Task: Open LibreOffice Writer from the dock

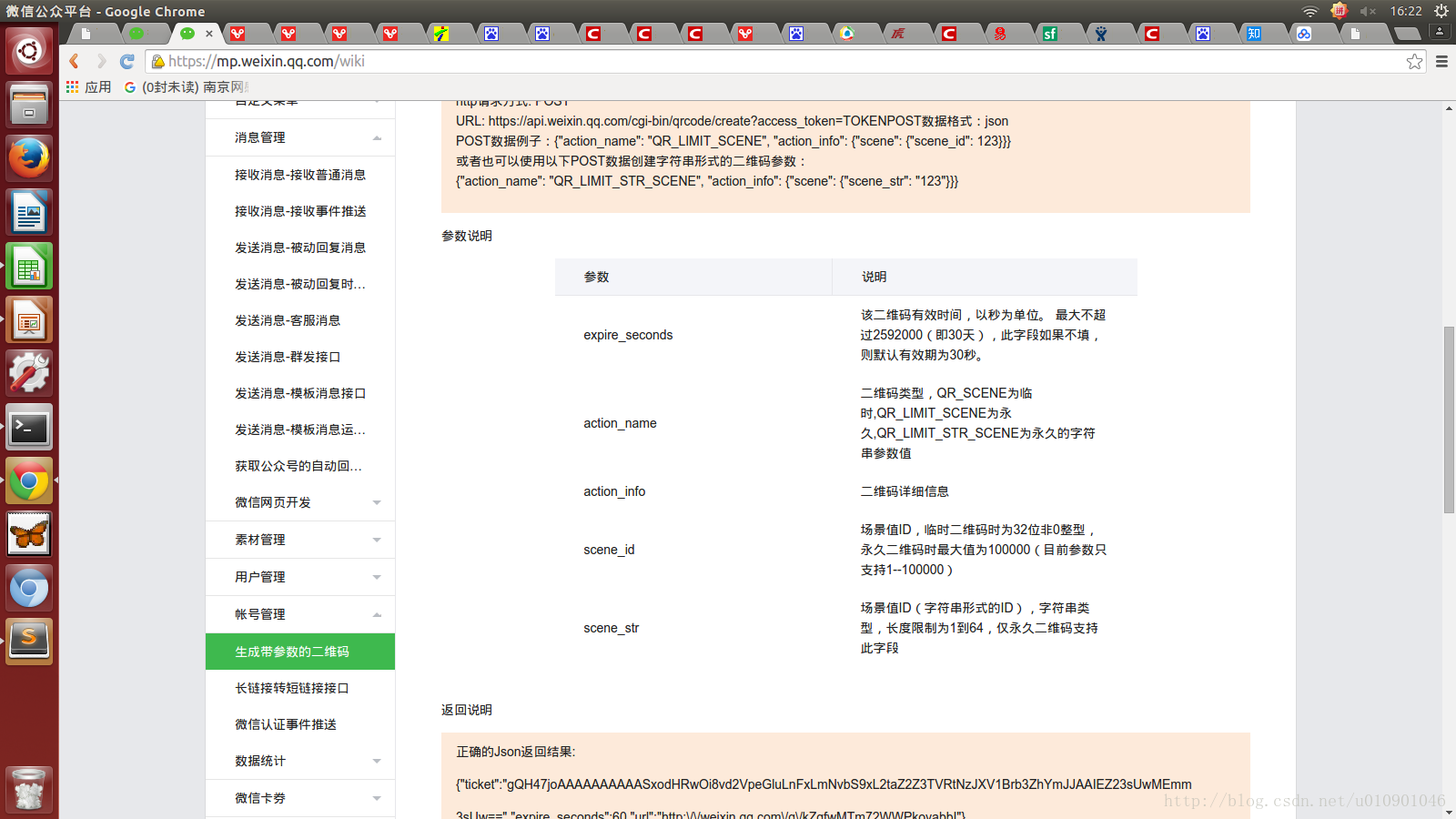Action: [29, 212]
